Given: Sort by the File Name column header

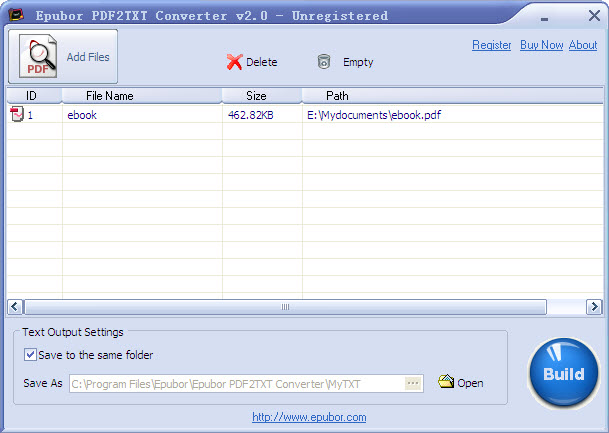Looking at the screenshot, I should pos(142,96).
